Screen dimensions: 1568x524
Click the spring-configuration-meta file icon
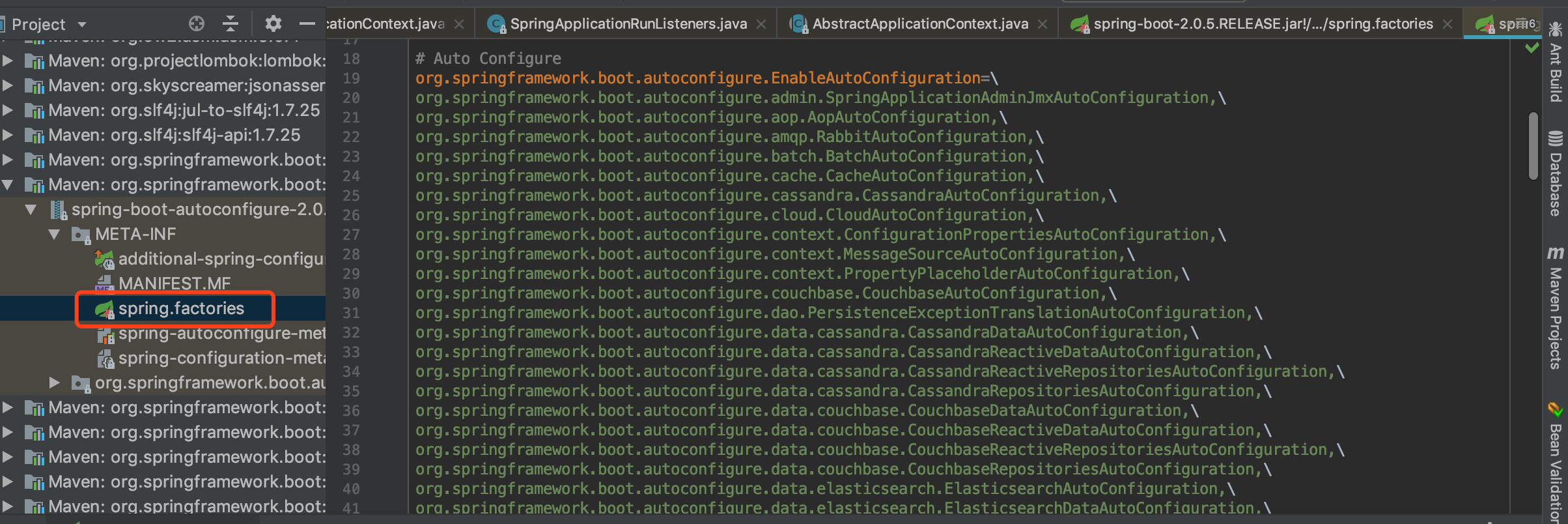(105, 358)
